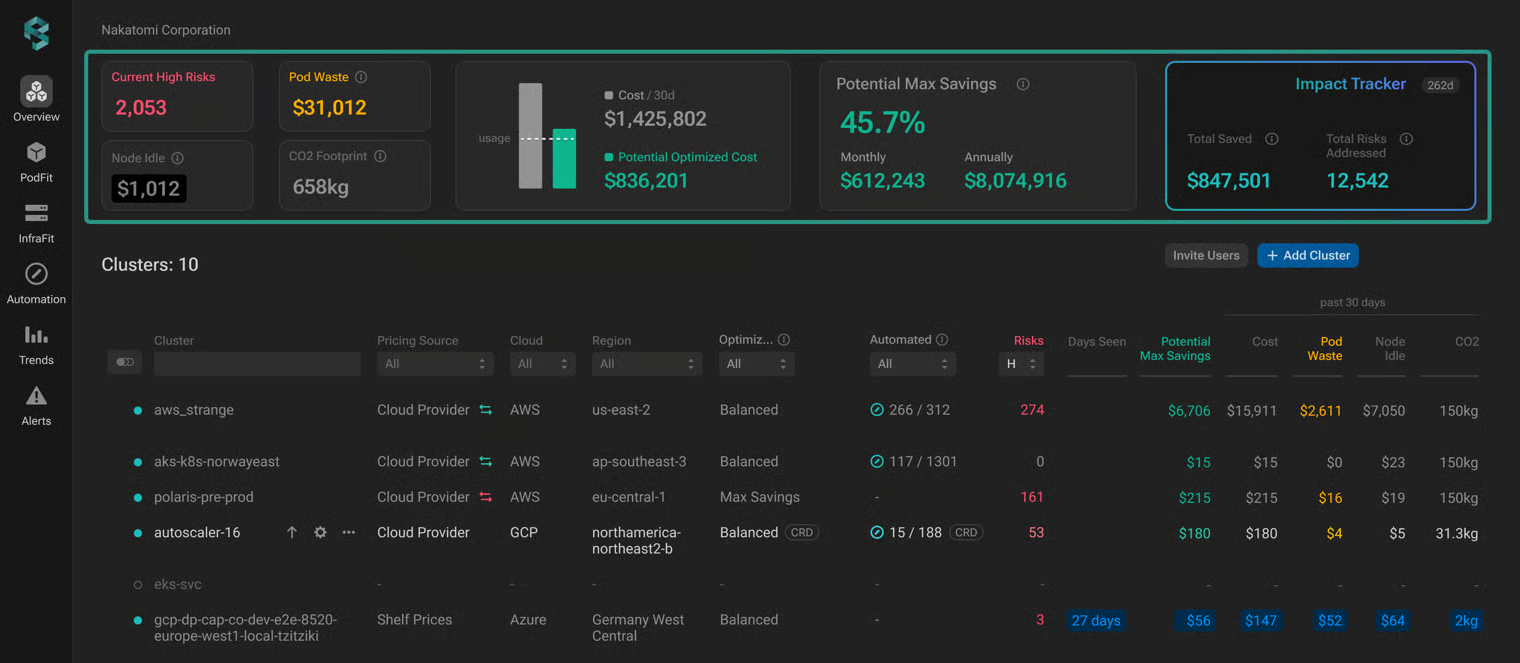Go to Automation compass icon
Screen dimensions: 1520x663
click(x=36, y=274)
